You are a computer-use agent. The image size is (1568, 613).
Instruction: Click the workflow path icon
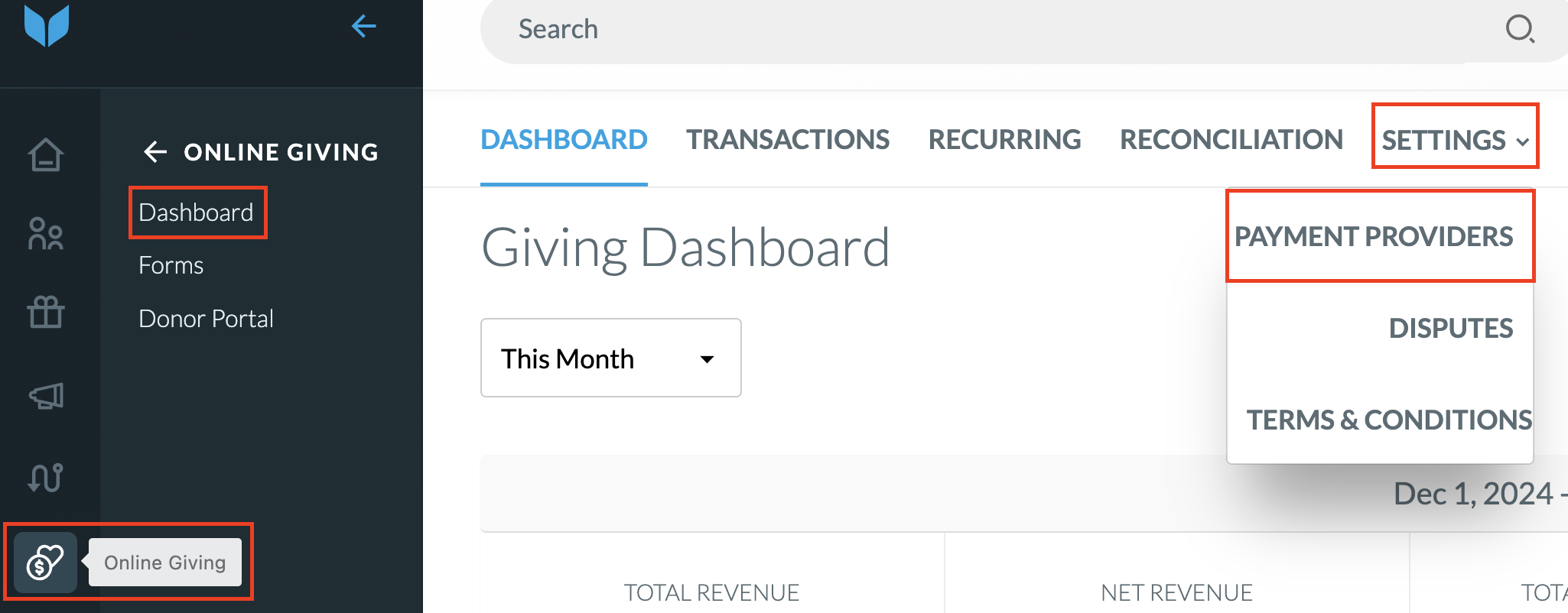[x=46, y=478]
